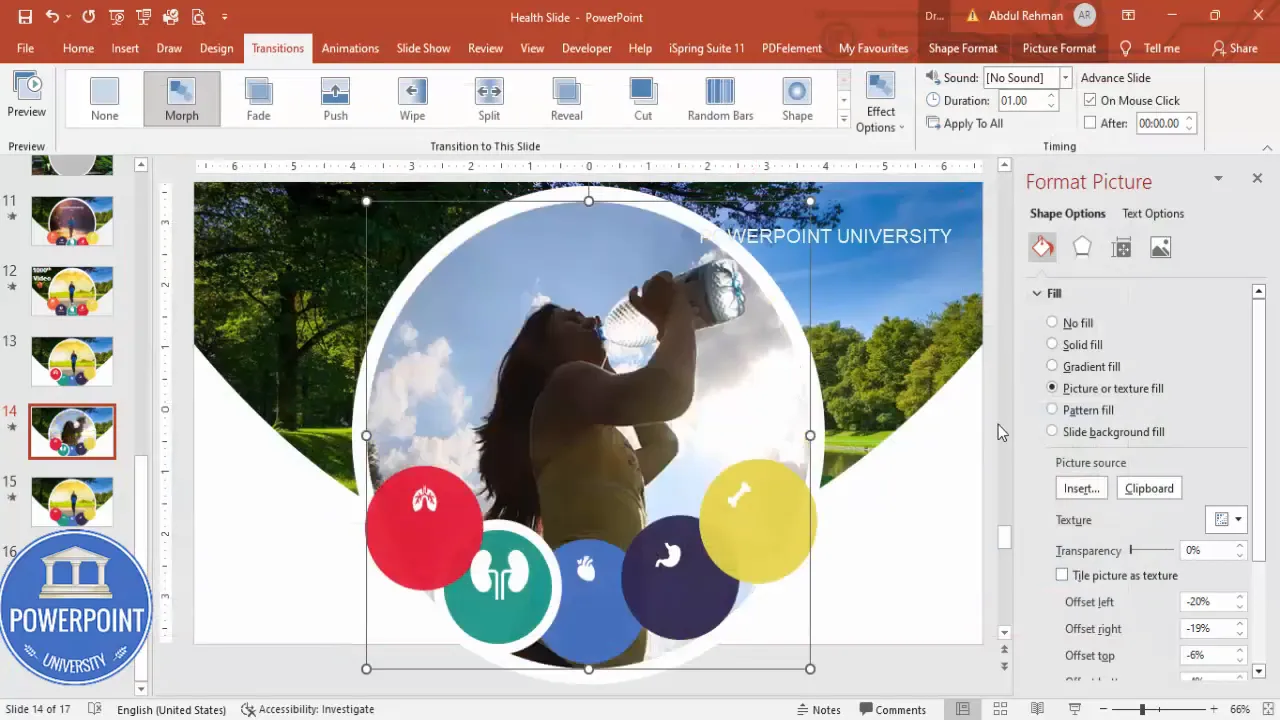
Task: Collapse the Fill section
Action: [1037, 293]
